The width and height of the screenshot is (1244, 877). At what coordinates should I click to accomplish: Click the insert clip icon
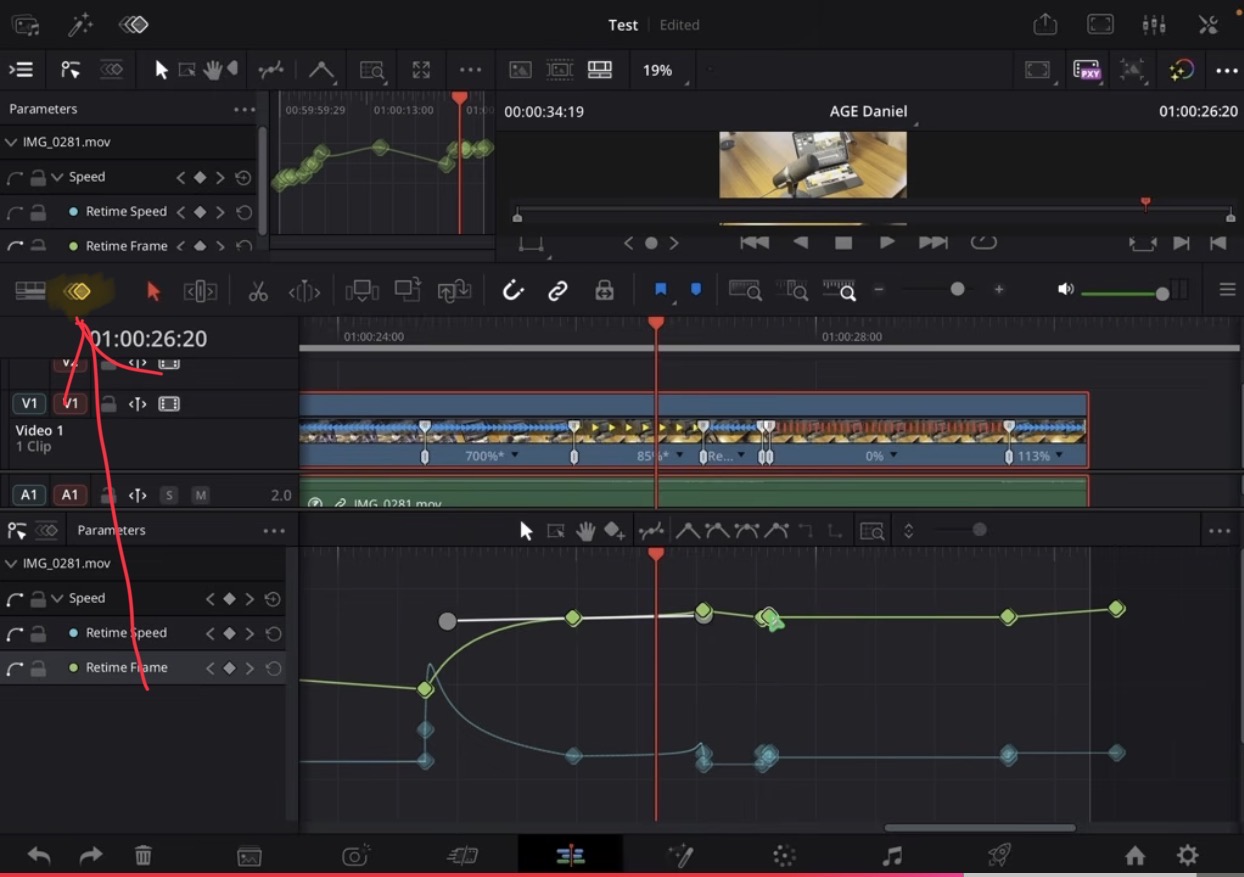coord(361,291)
